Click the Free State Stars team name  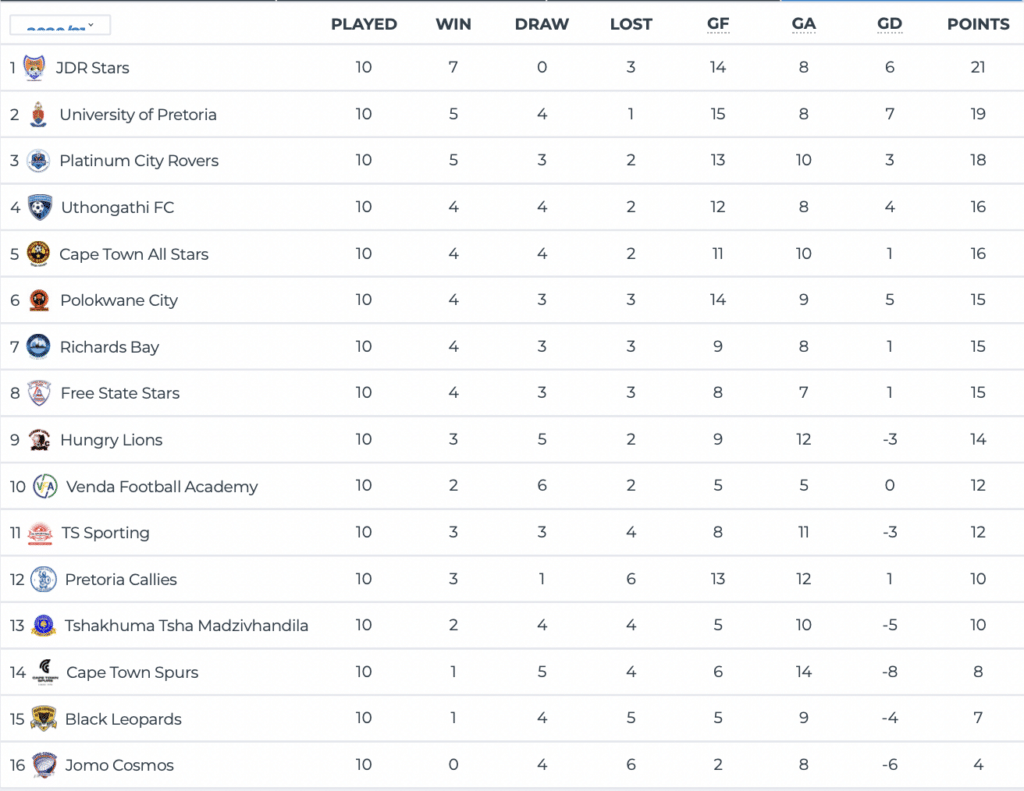coord(120,393)
